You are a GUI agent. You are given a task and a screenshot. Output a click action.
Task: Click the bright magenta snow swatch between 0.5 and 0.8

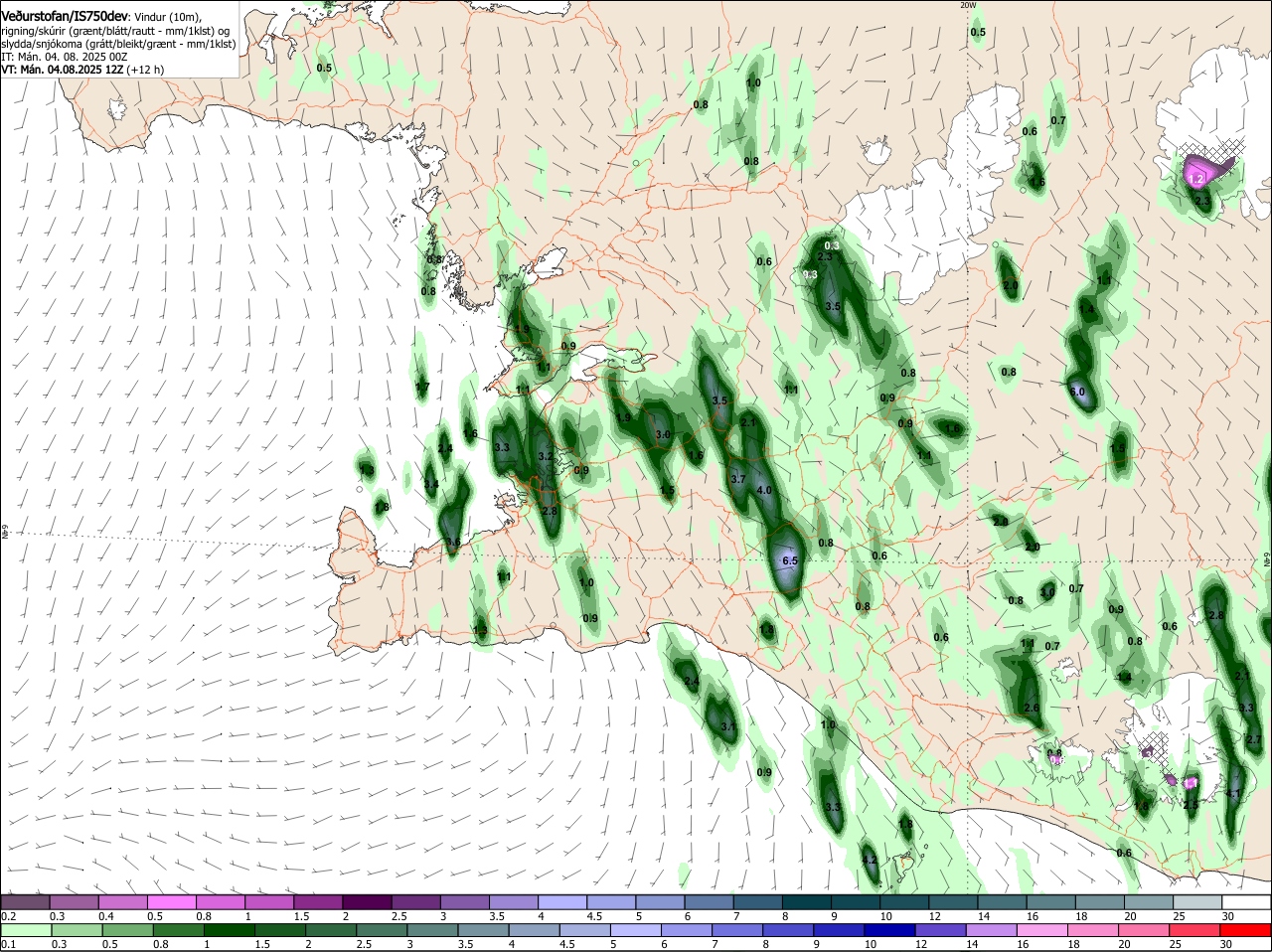(x=173, y=902)
